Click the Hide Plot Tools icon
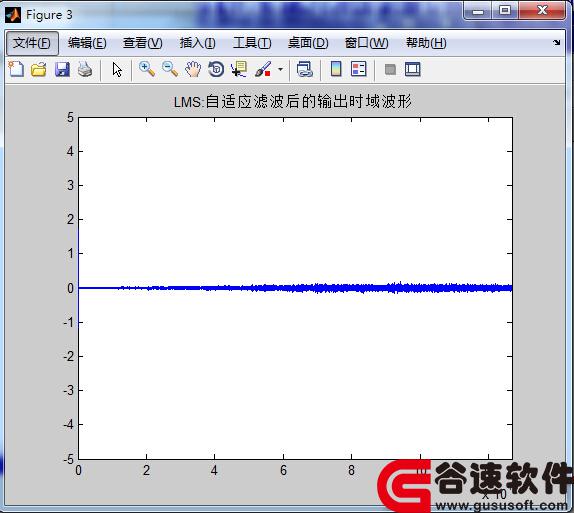The image size is (574, 513). [x=390, y=69]
